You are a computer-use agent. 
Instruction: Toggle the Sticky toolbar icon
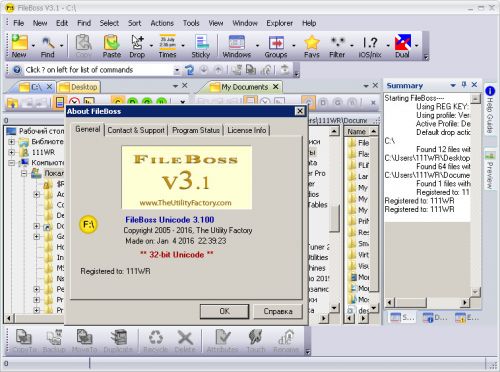point(201,46)
